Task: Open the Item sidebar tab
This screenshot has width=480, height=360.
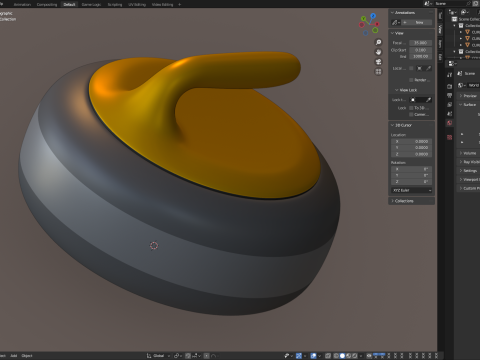Action: (x=440, y=44)
